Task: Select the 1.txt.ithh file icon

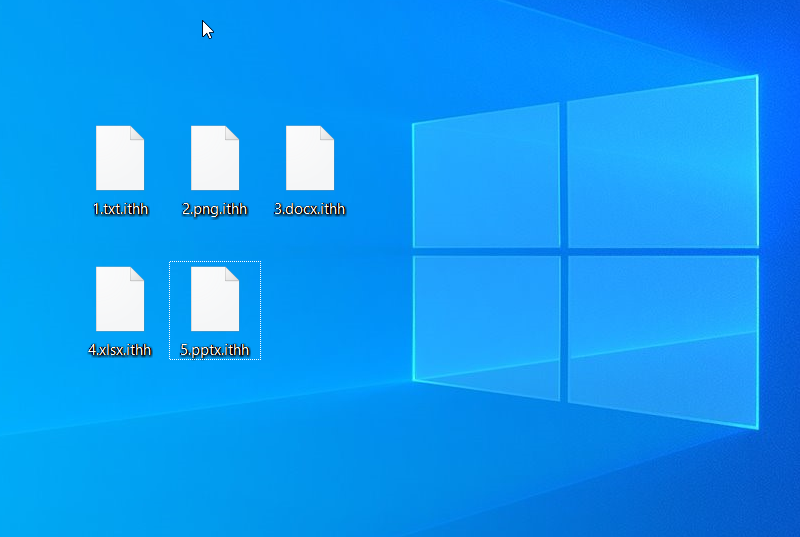Action: [x=120, y=159]
